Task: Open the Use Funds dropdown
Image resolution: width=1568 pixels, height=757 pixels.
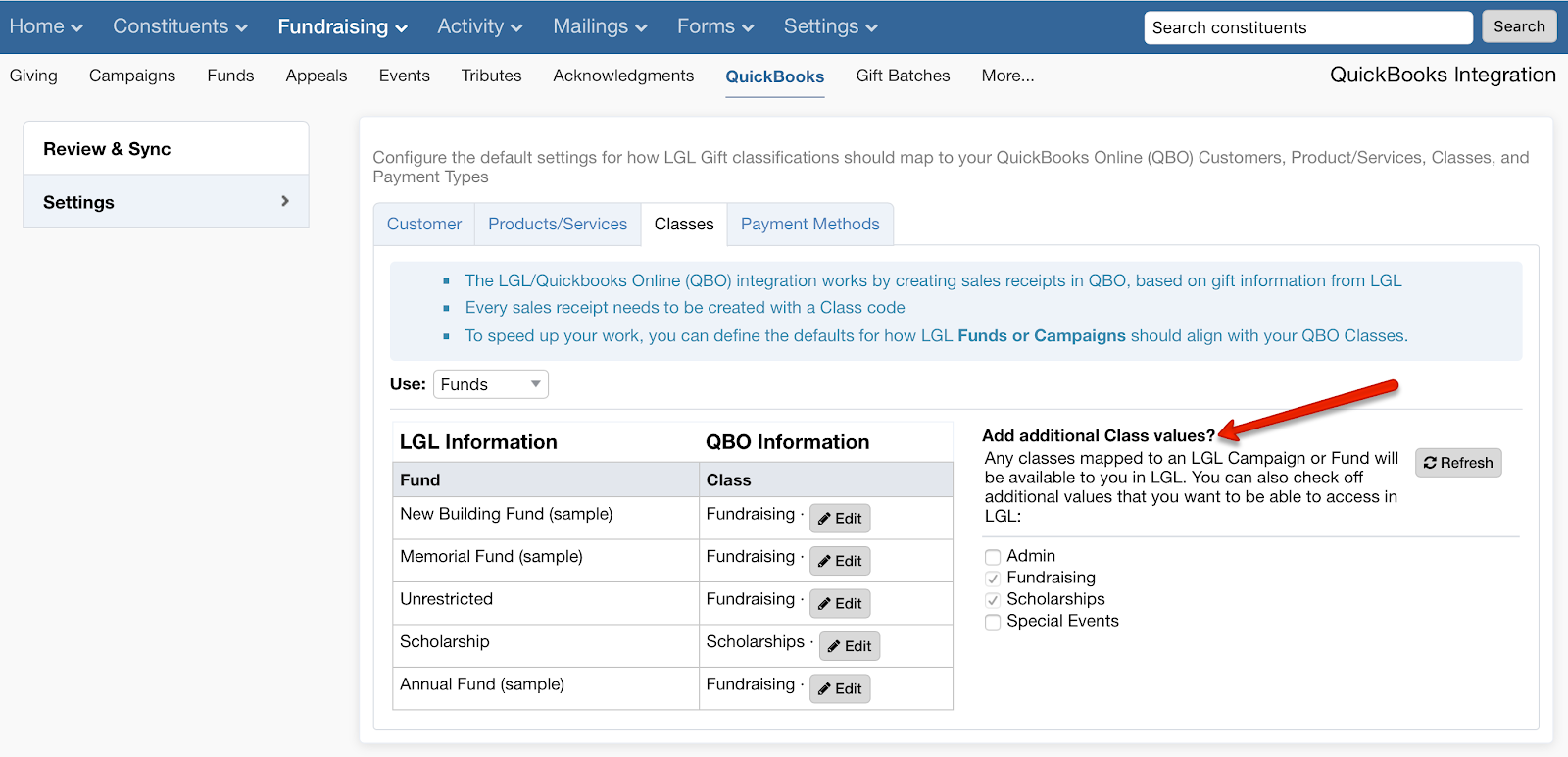Action: coord(490,384)
